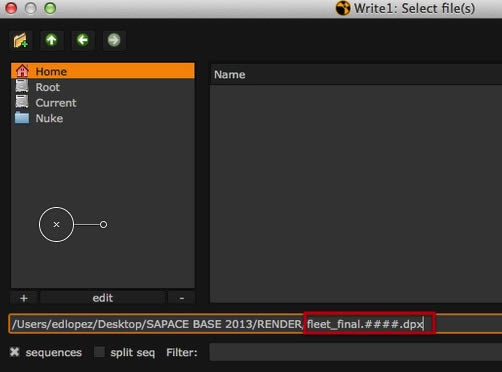Zoom the window with green button
Viewport: 502px width, 372px height.
[50, 8]
